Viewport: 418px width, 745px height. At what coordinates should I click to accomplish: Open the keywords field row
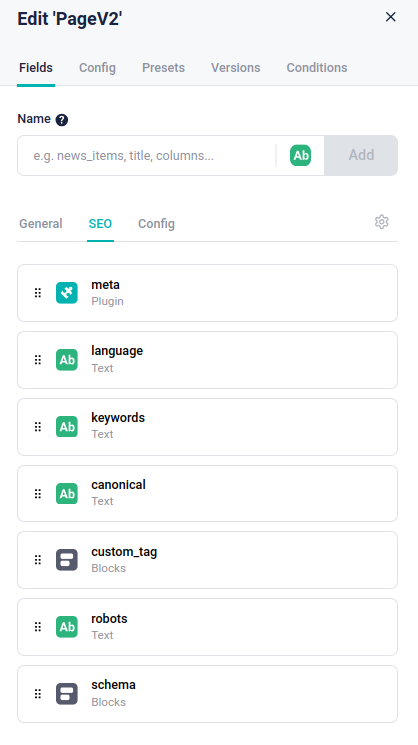[207, 427]
